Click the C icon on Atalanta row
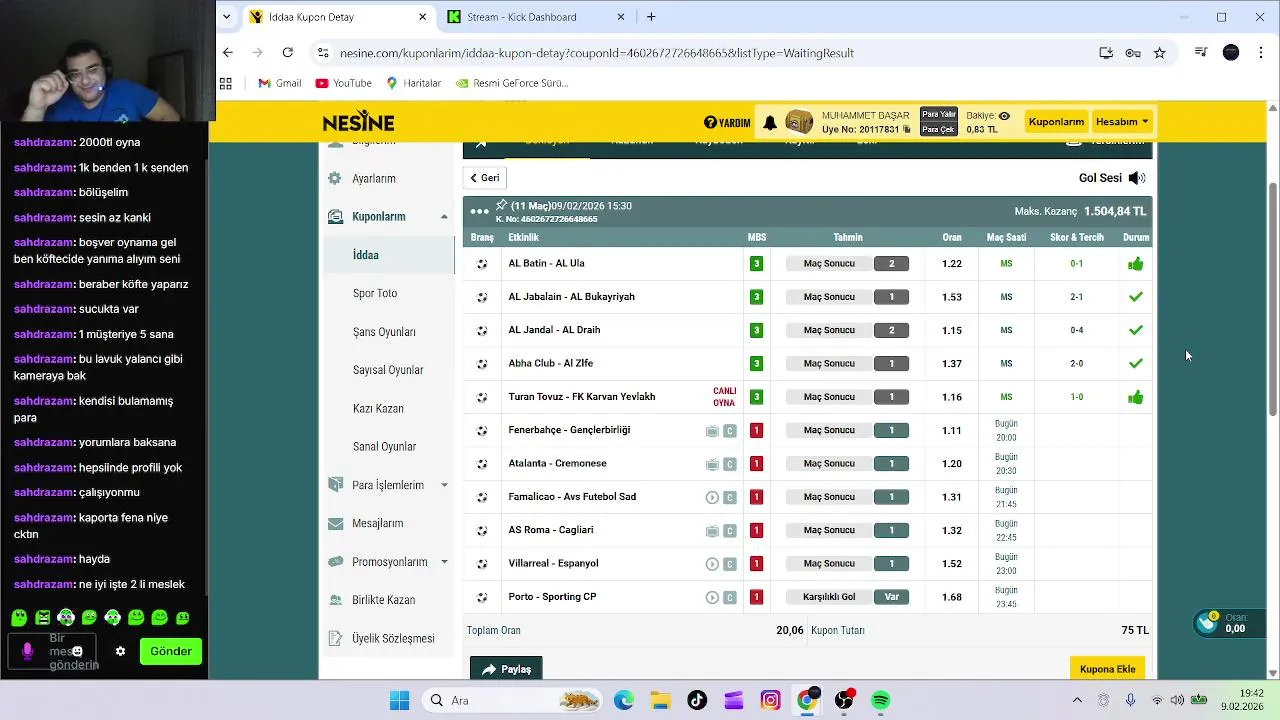 730,464
